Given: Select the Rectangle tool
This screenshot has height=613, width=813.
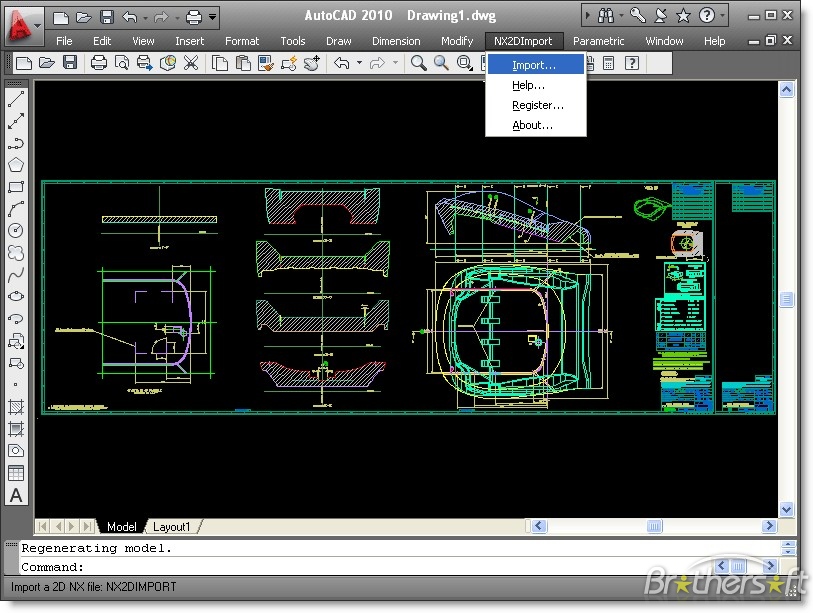Looking at the screenshot, I should (14, 185).
